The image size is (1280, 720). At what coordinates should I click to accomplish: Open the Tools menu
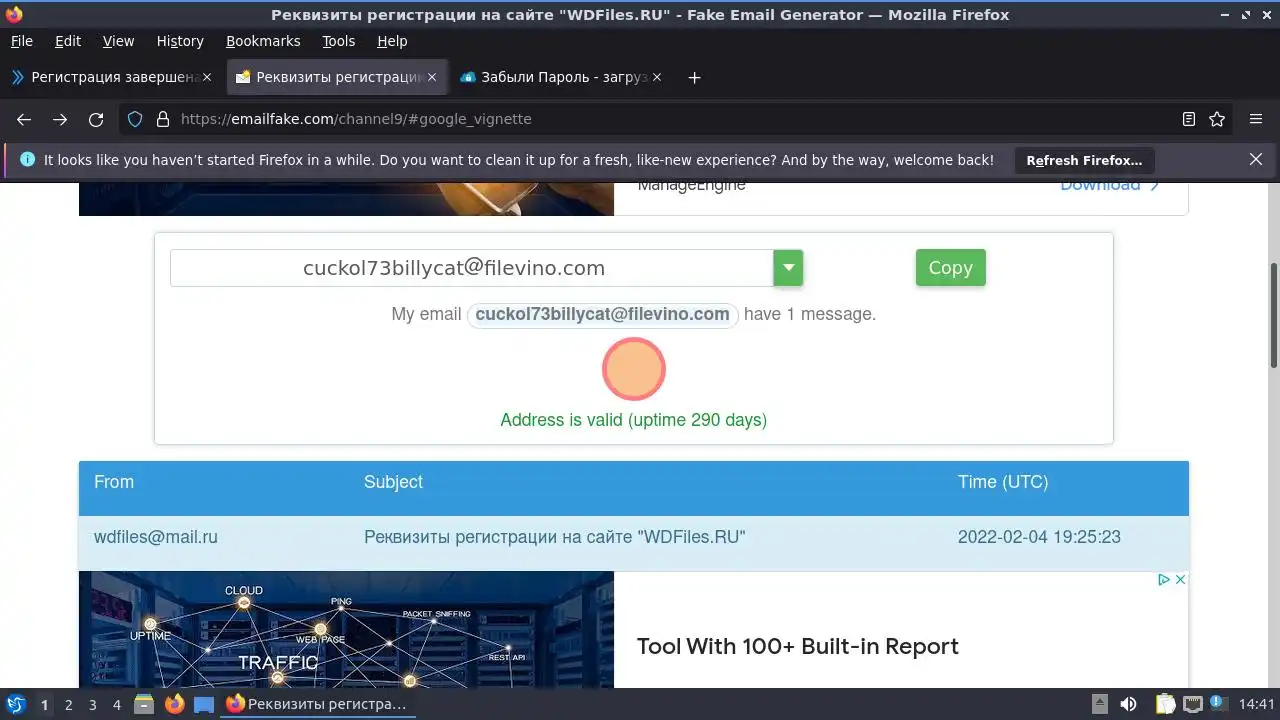[x=339, y=41]
